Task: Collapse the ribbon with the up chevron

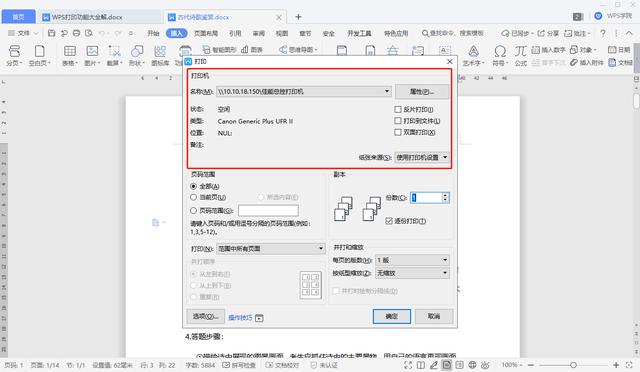Action: (x=629, y=33)
